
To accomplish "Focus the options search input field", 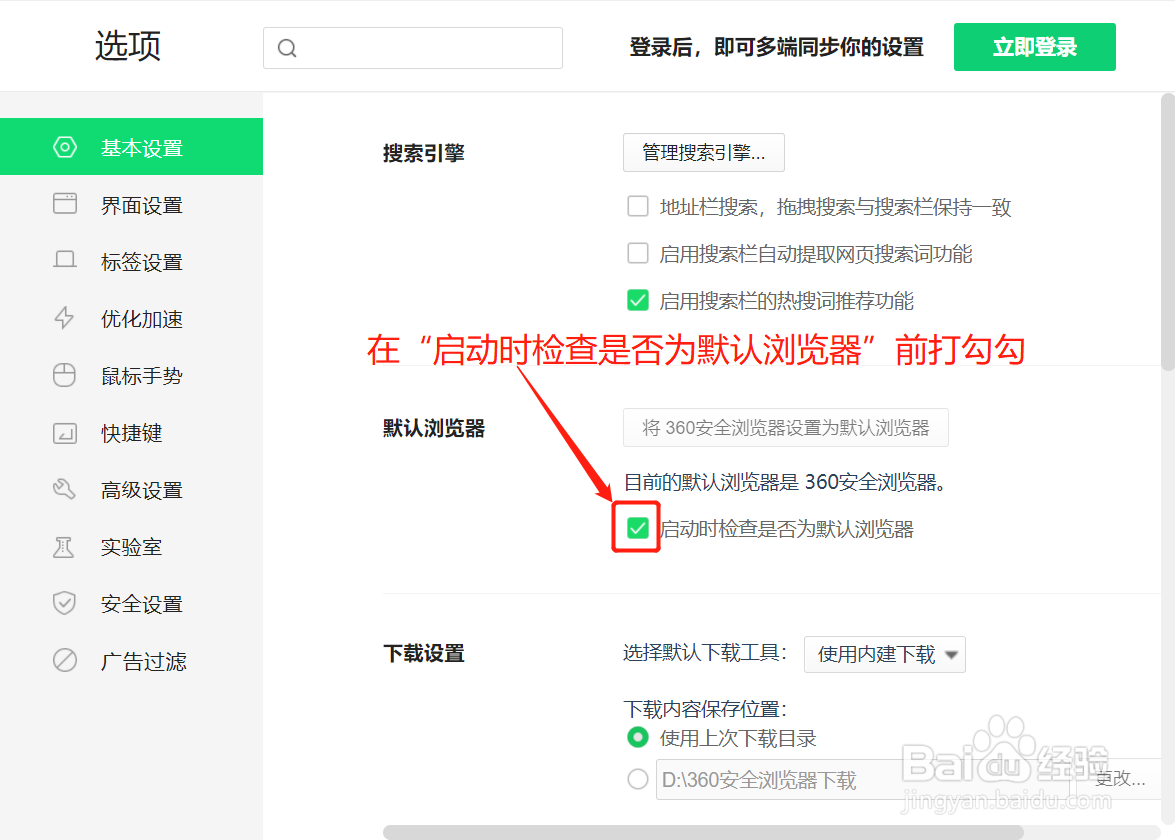I will click(413, 48).
